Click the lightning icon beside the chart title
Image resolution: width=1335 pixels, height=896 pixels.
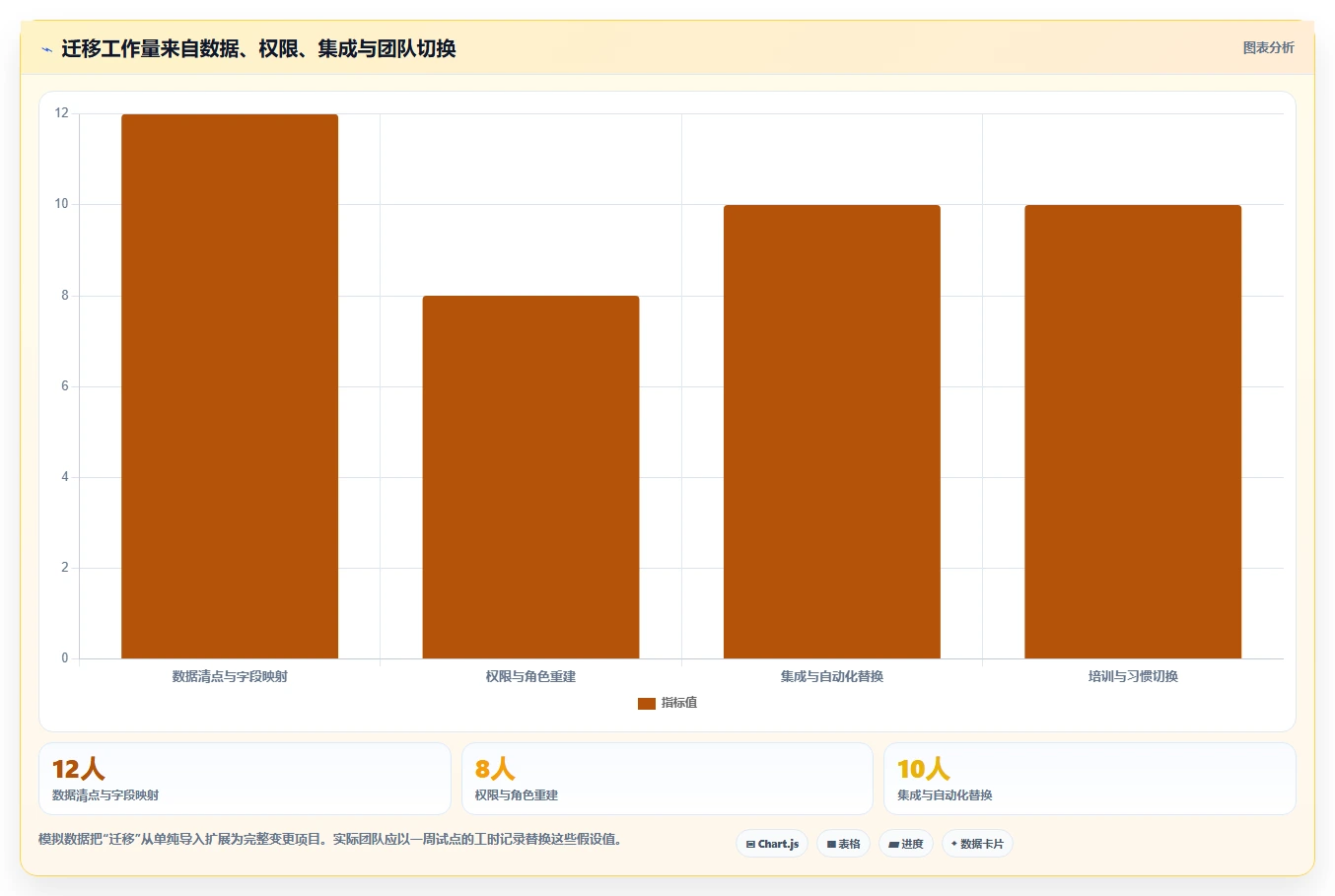point(46,49)
